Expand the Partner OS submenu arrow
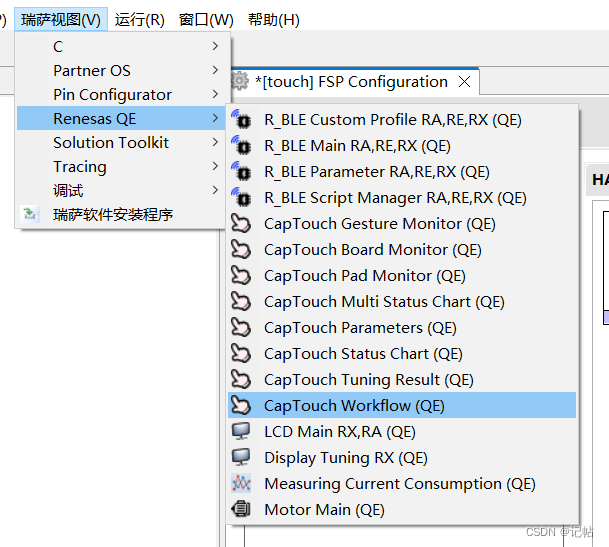The height and width of the screenshot is (547, 609). [215, 70]
